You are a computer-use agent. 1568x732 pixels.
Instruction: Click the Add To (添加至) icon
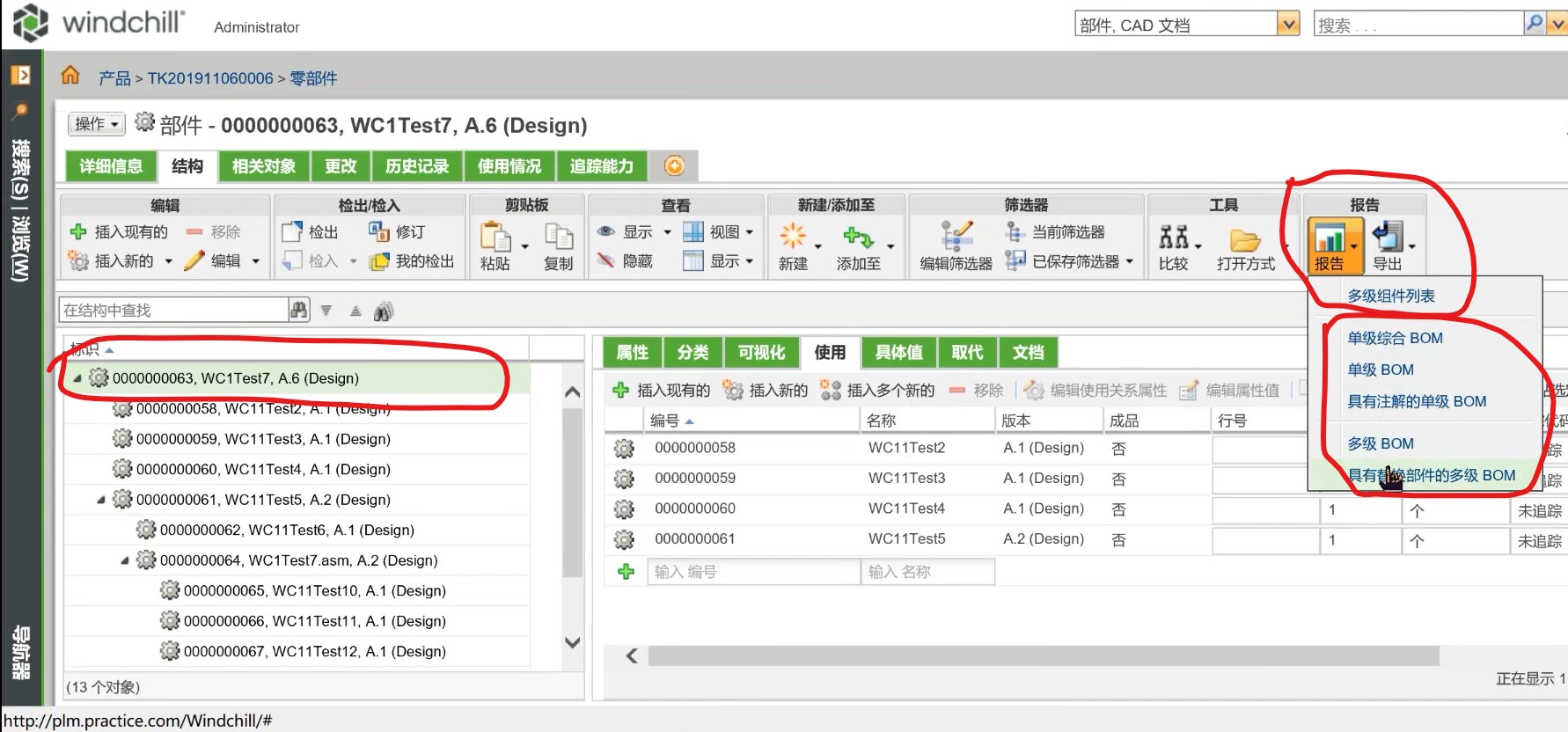(858, 236)
